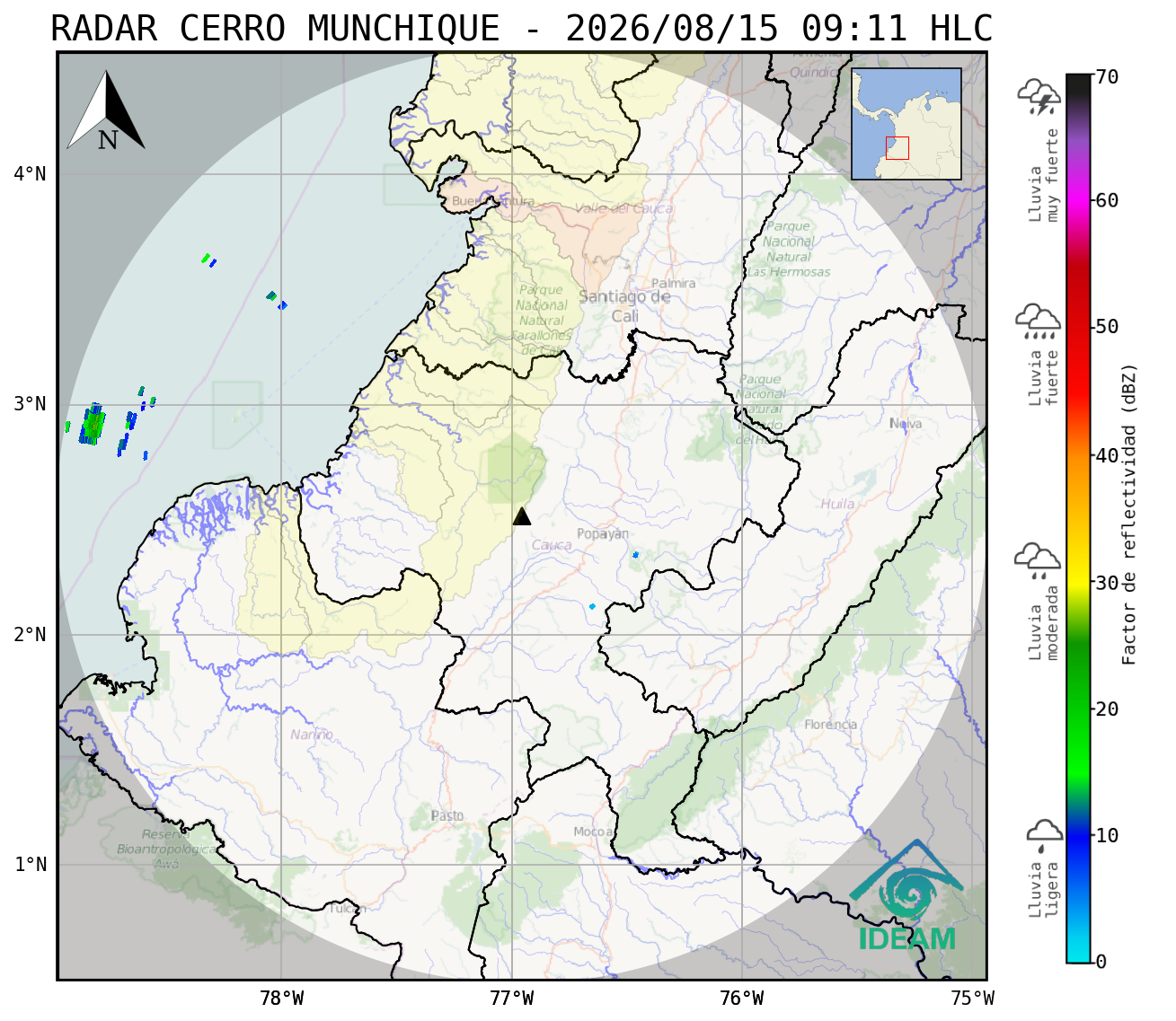This screenshot has width=1176, height=1021.
Task: Click the 'Buenaventura' label
Action: 493,201
